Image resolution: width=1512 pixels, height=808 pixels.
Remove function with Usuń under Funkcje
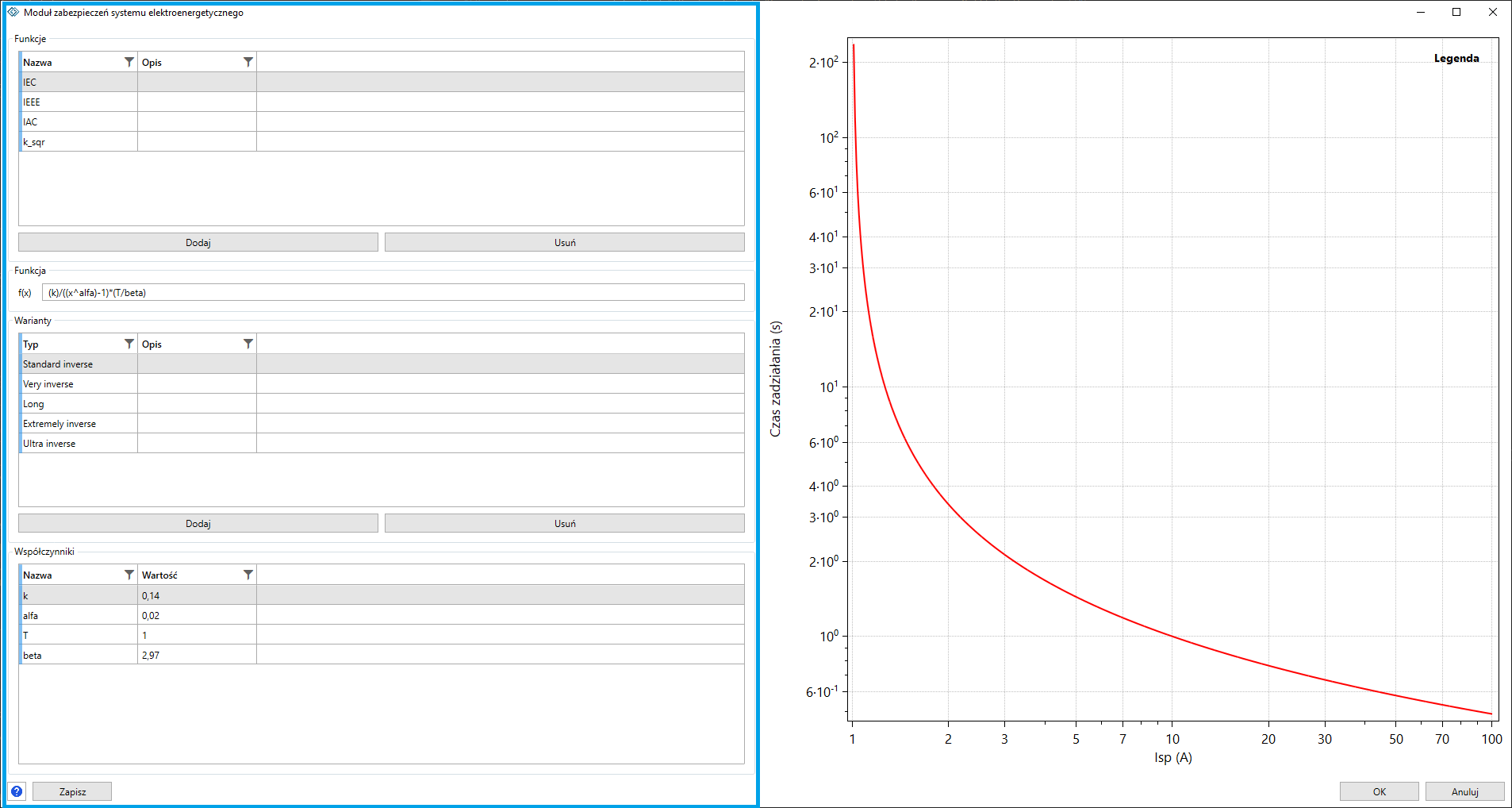click(565, 242)
